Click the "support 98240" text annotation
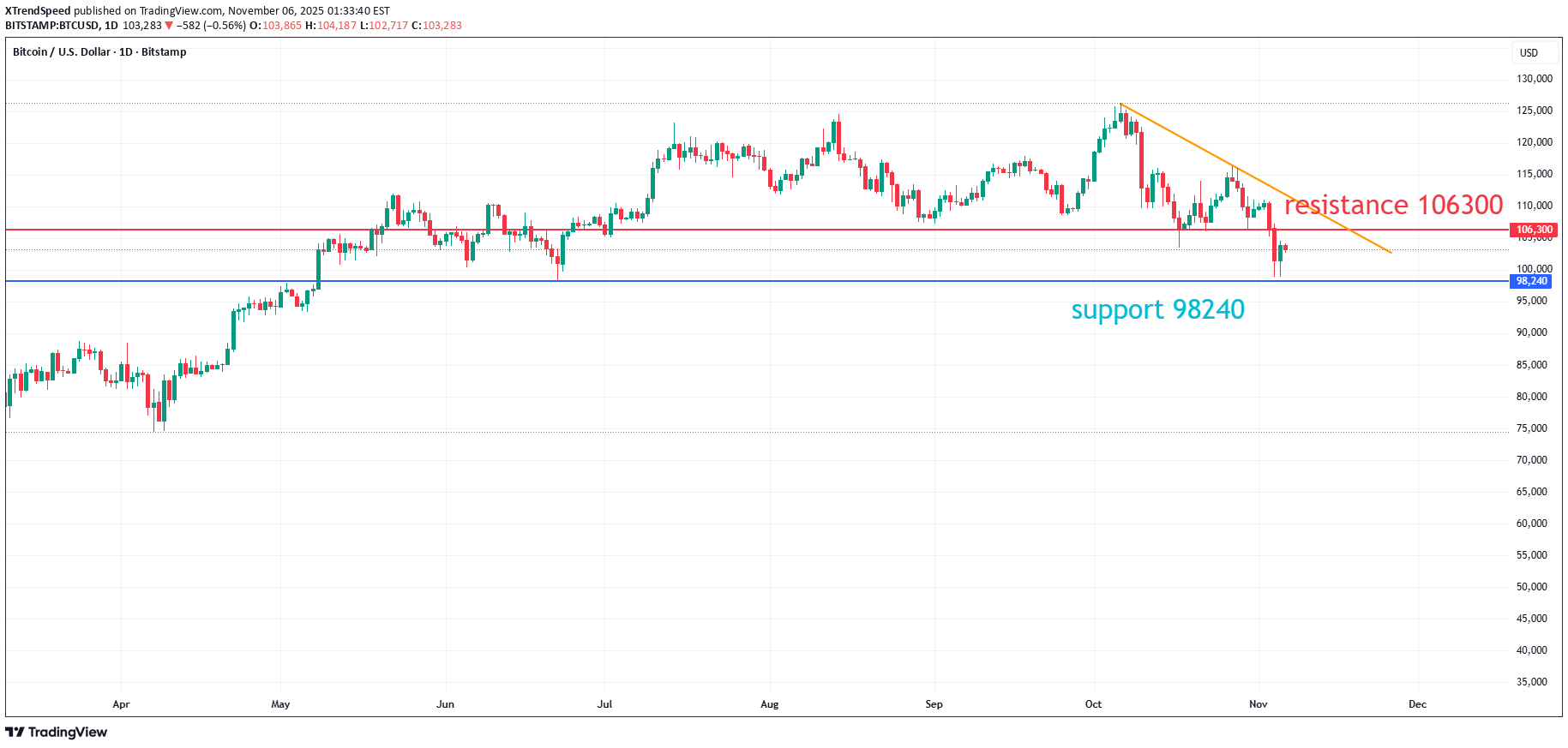This screenshot has width=1568, height=748. [x=1157, y=309]
